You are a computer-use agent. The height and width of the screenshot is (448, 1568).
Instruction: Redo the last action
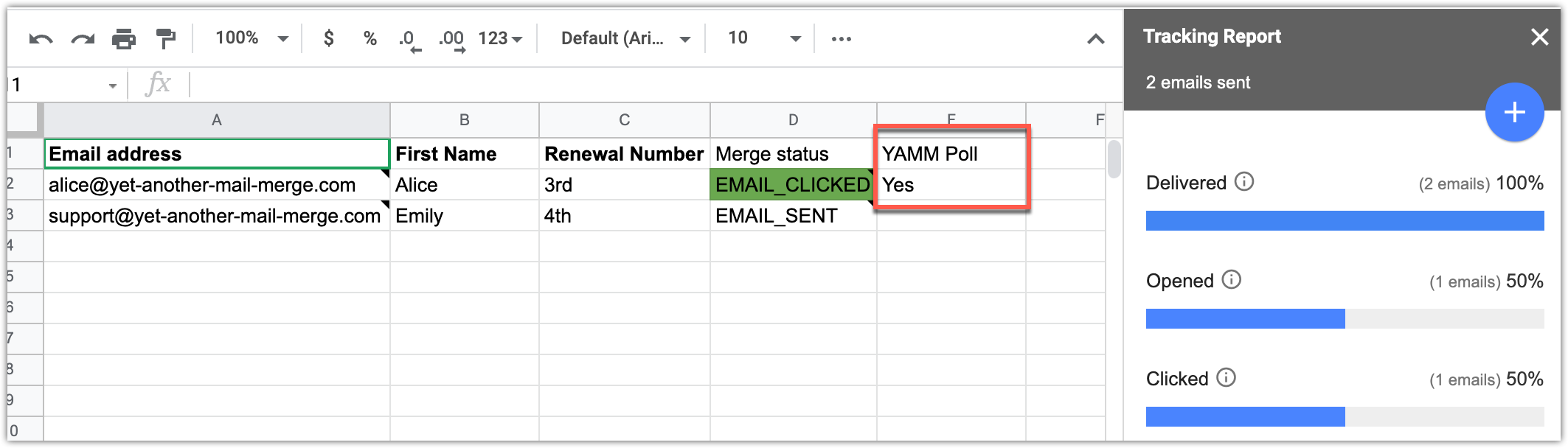point(81,37)
